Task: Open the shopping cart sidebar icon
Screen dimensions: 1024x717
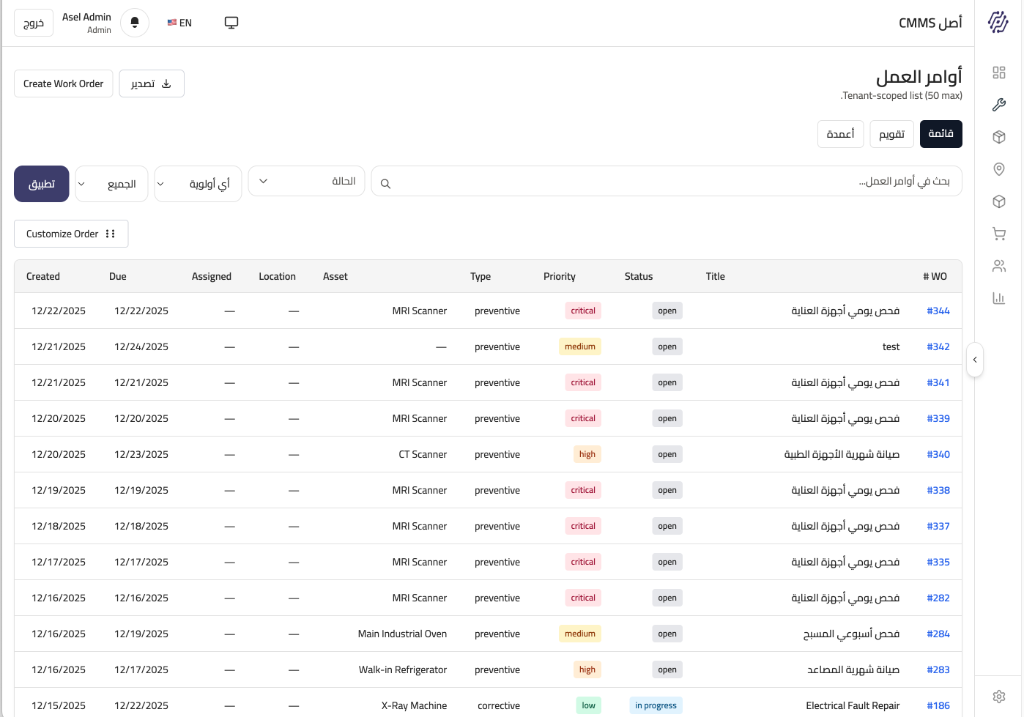Action: tap(998, 234)
